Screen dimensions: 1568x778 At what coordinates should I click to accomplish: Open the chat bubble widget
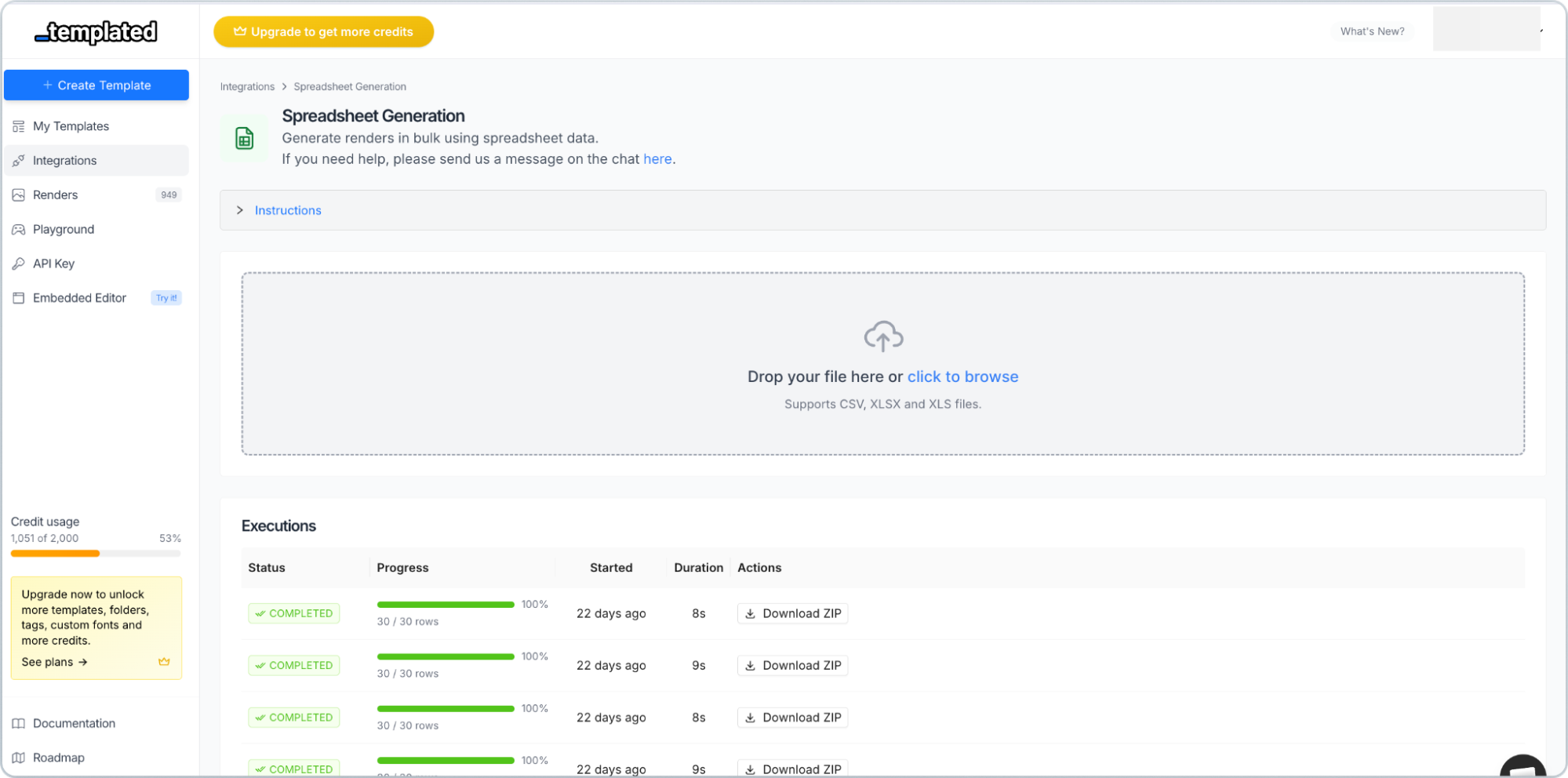1523,767
